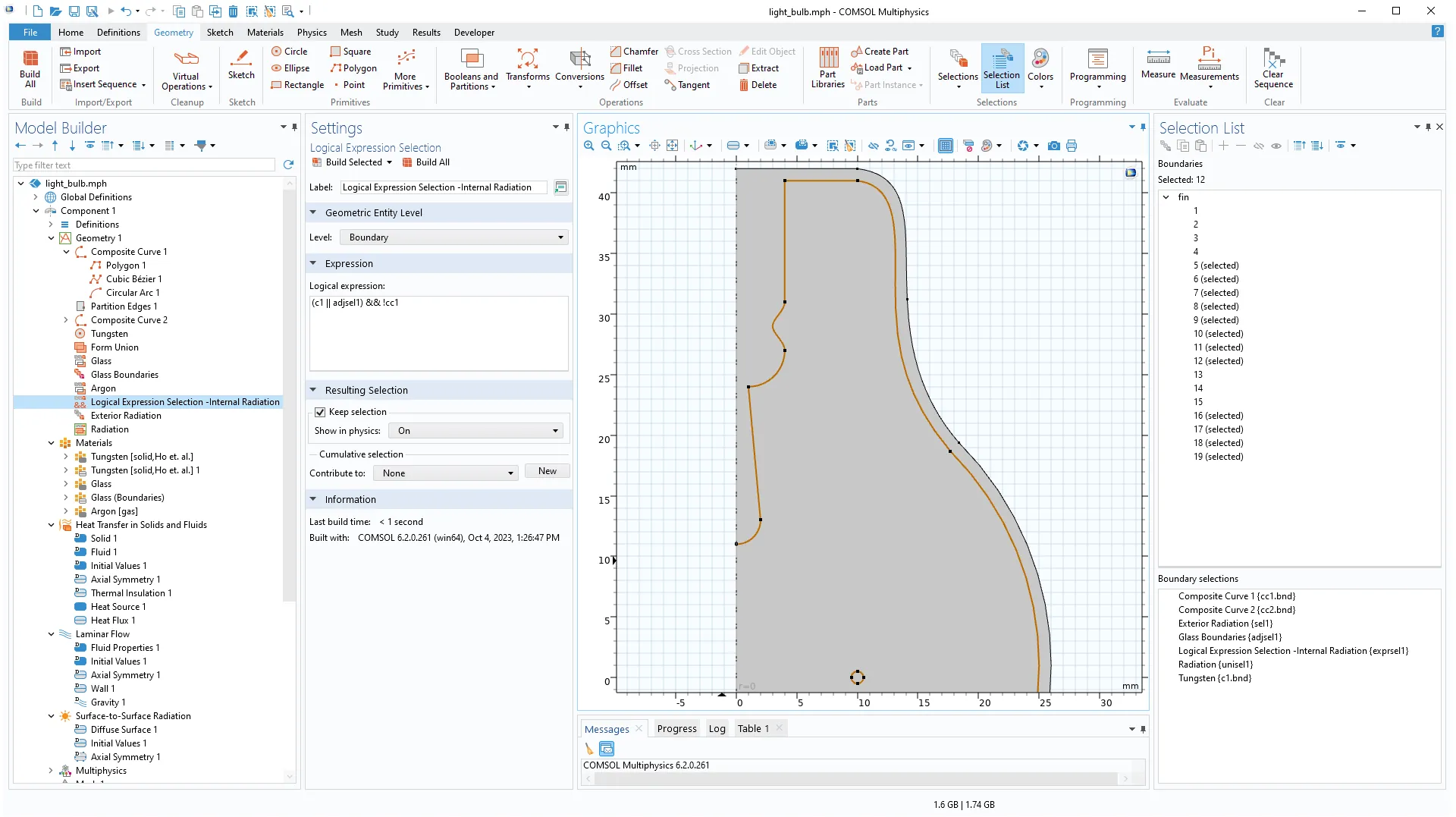The image size is (1456, 817).
Task: Toggle the Selection List ribbon button
Action: click(1001, 67)
